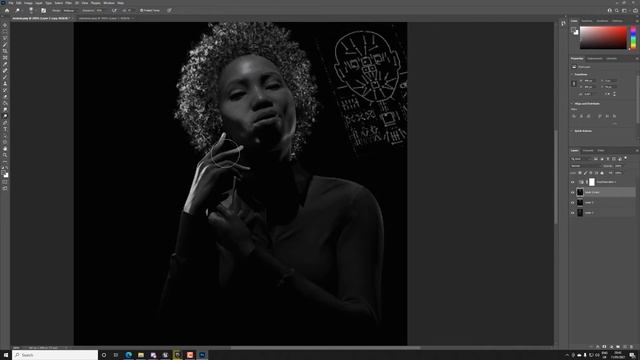Select the active Dodge tool
This screenshot has height=360, width=640.
(x=5, y=116)
